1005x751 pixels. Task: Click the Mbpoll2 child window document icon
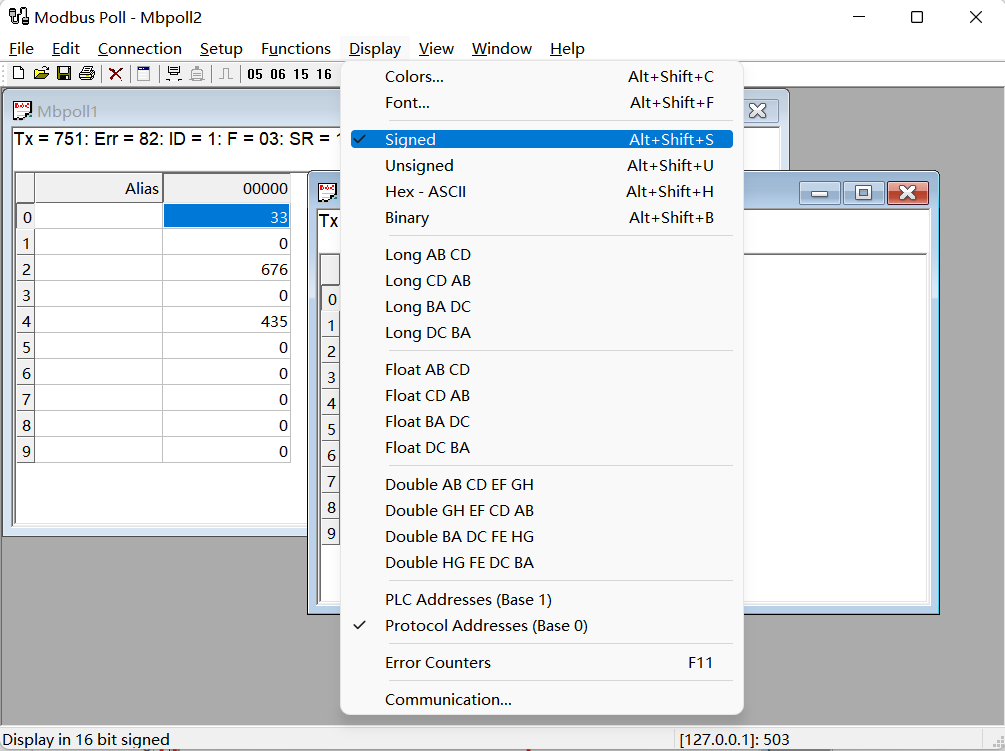tap(328, 192)
